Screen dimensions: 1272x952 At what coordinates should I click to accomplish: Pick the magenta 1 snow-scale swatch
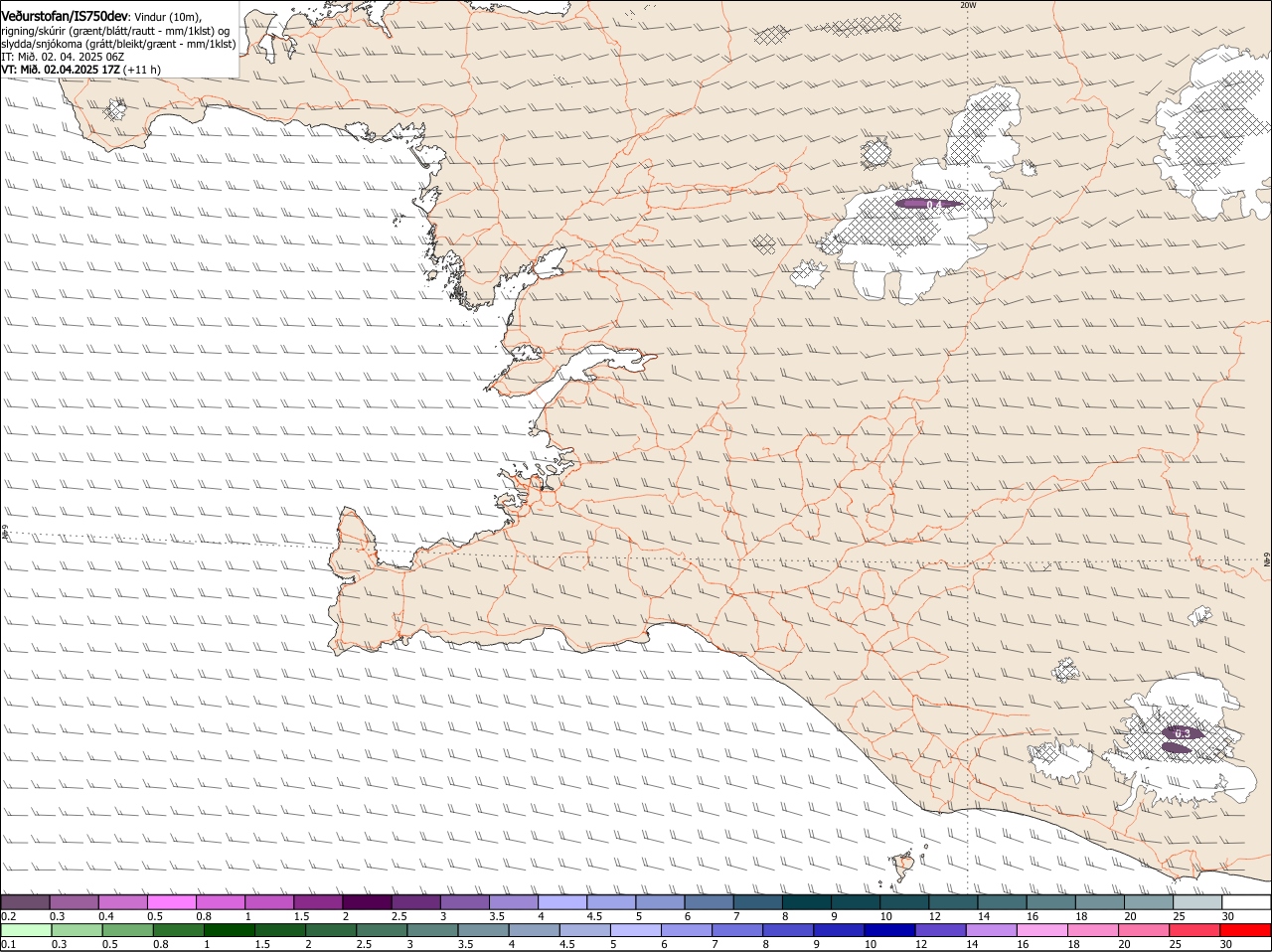(x=268, y=902)
